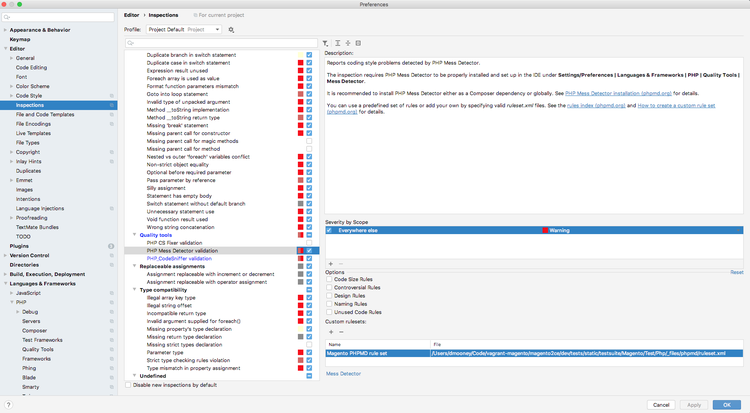The width and height of the screenshot is (750, 413).
Task: Click red severity swatch for Silly assignment
Action: coord(300,188)
